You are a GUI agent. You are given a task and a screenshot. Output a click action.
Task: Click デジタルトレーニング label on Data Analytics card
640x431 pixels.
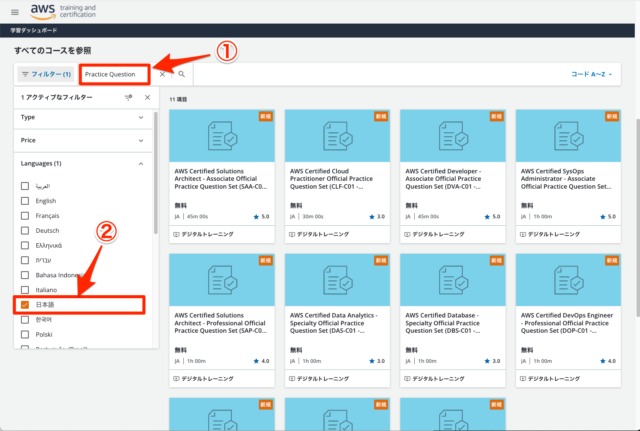tap(323, 379)
